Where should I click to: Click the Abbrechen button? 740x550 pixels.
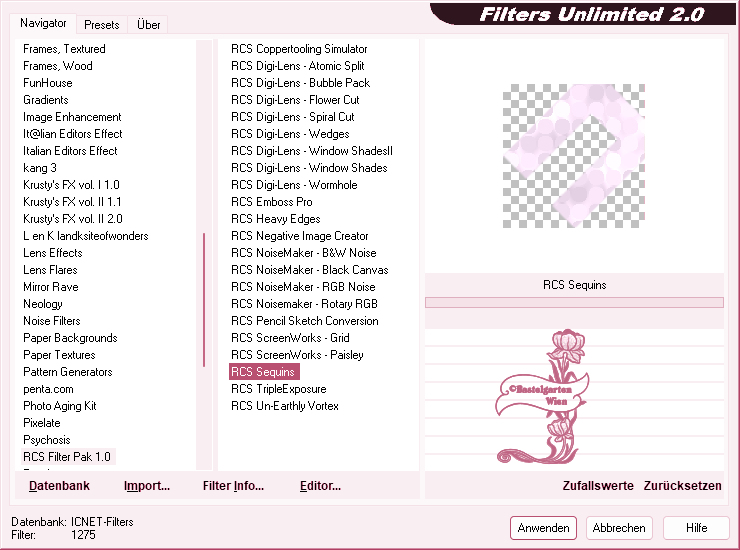[x=619, y=528]
